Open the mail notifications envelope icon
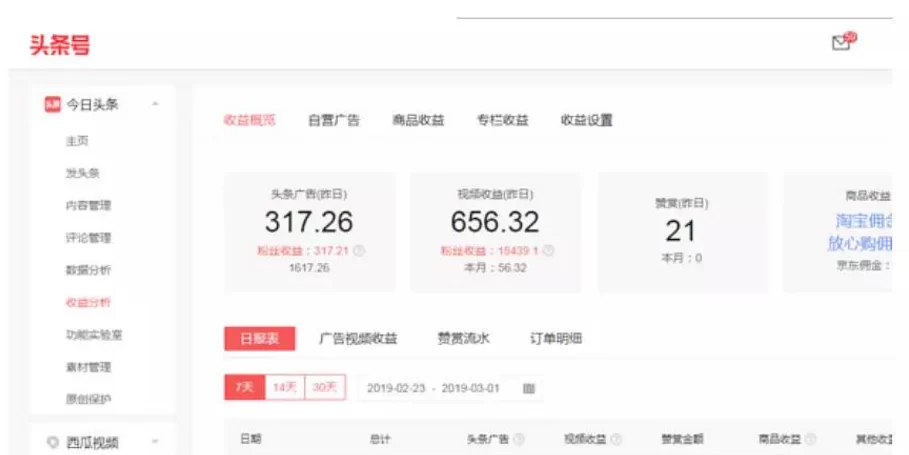Viewport: 909px width, 455px height. tap(841, 43)
